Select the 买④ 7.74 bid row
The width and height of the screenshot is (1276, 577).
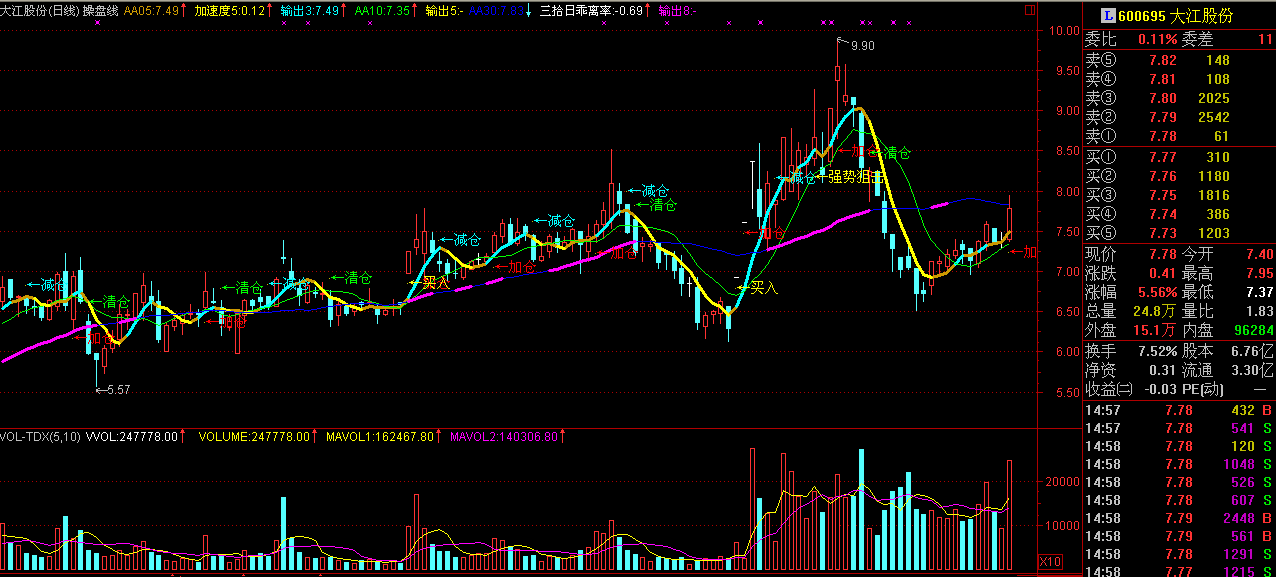click(1179, 214)
